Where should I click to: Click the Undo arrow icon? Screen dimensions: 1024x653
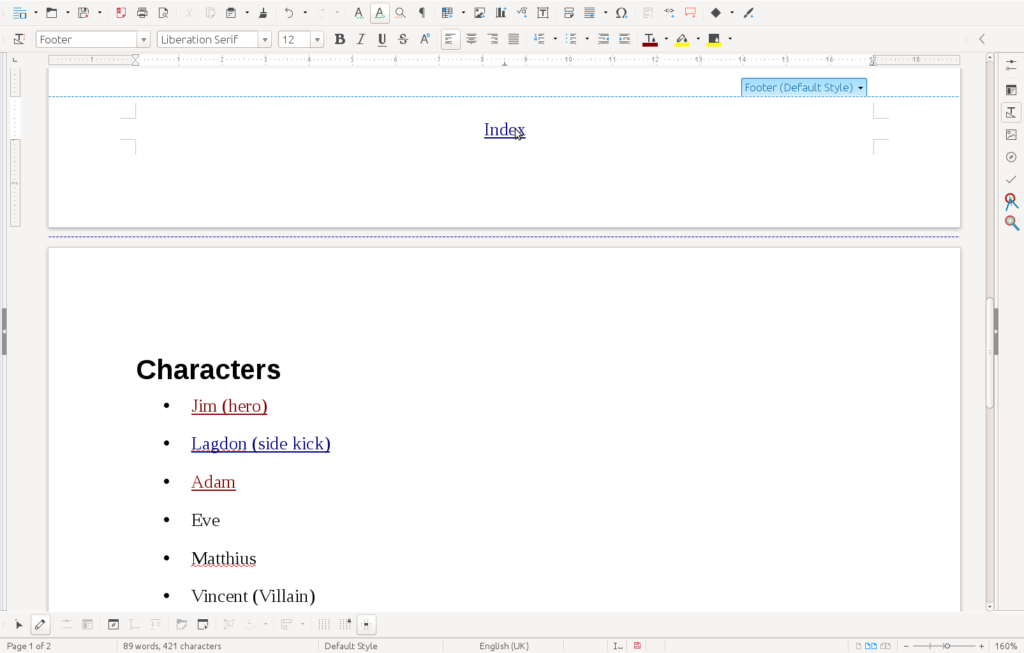coord(289,13)
